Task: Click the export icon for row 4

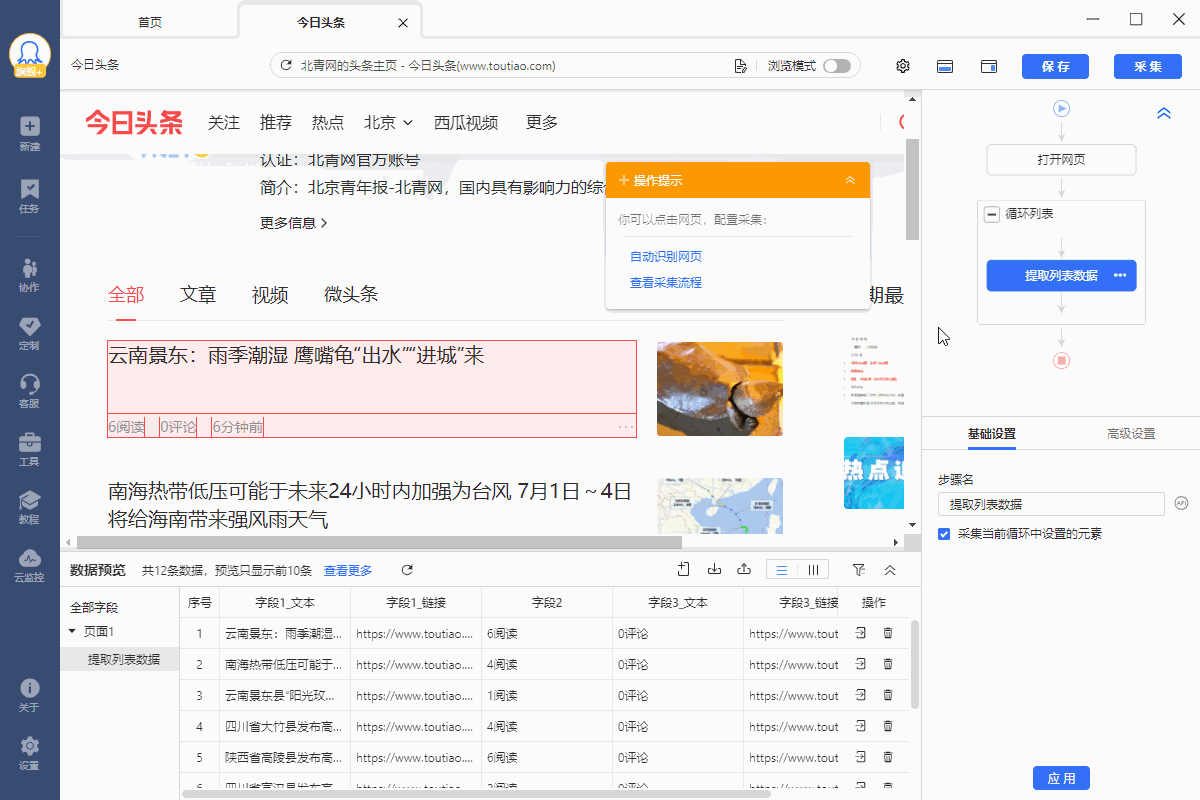Action: click(861, 726)
